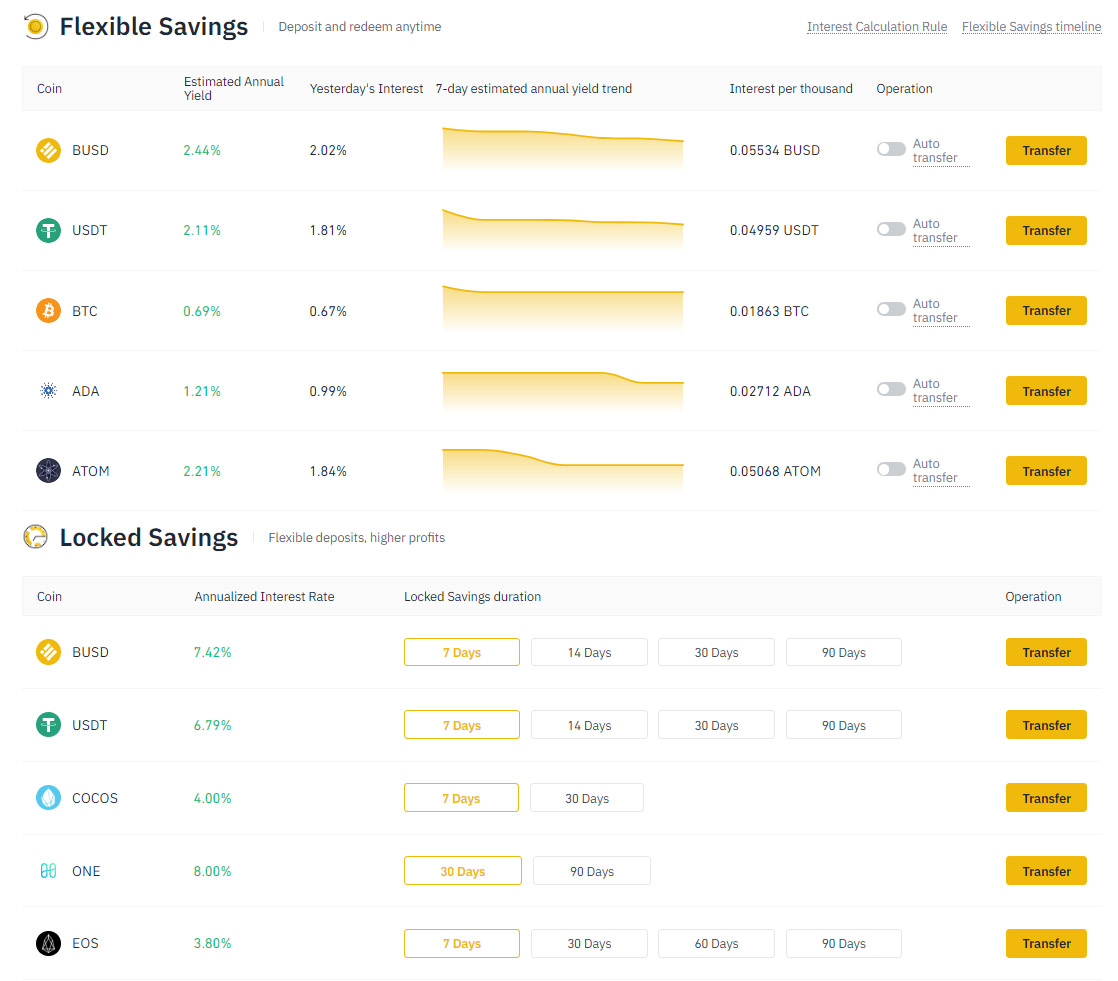The width and height of the screenshot is (1118, 981).
Task: Select 30 Days duration for EOS
Action: pyautogui.click(x=590, y=943)
